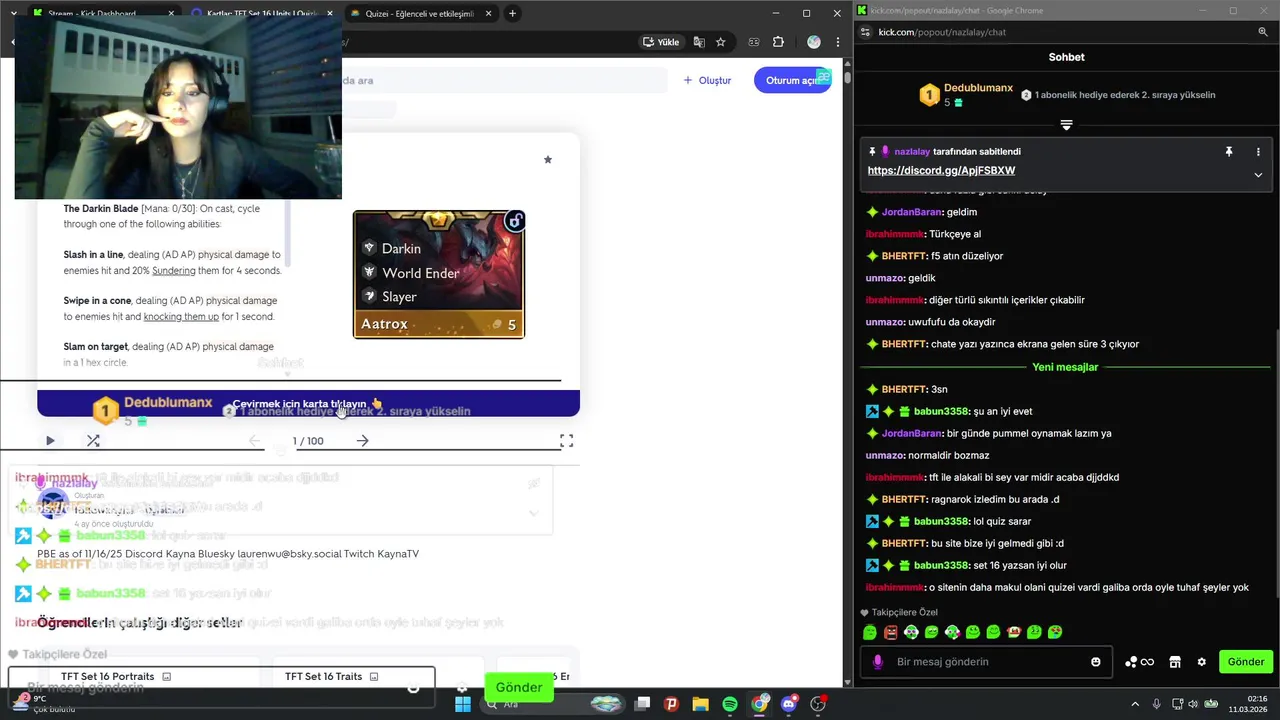The height and width of the screenshot is (720, 1280).
Task: Click babun3358 in lol quiz sarar message
Action: point(941,521)
